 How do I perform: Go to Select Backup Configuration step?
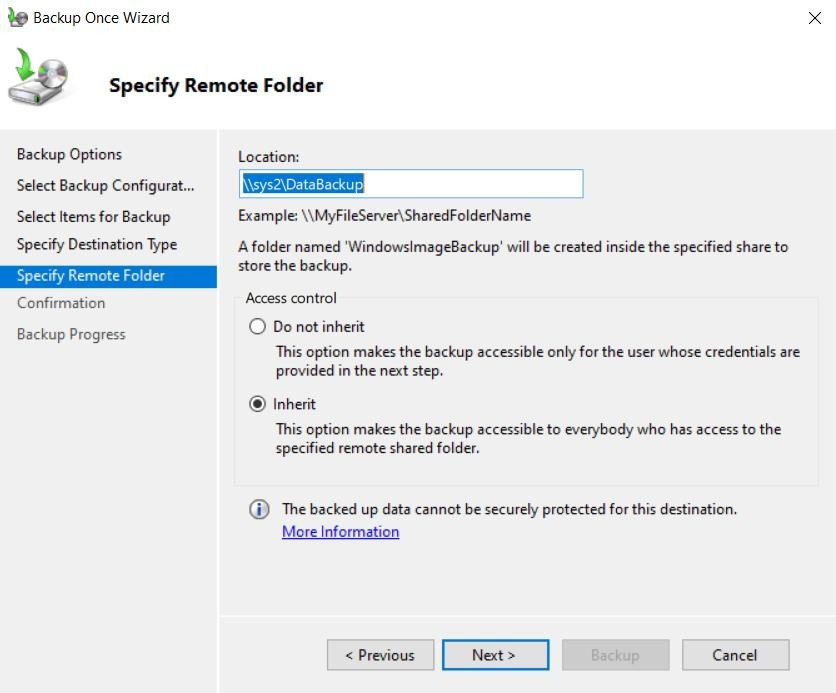pyautogui.click(x=106, y=186)
